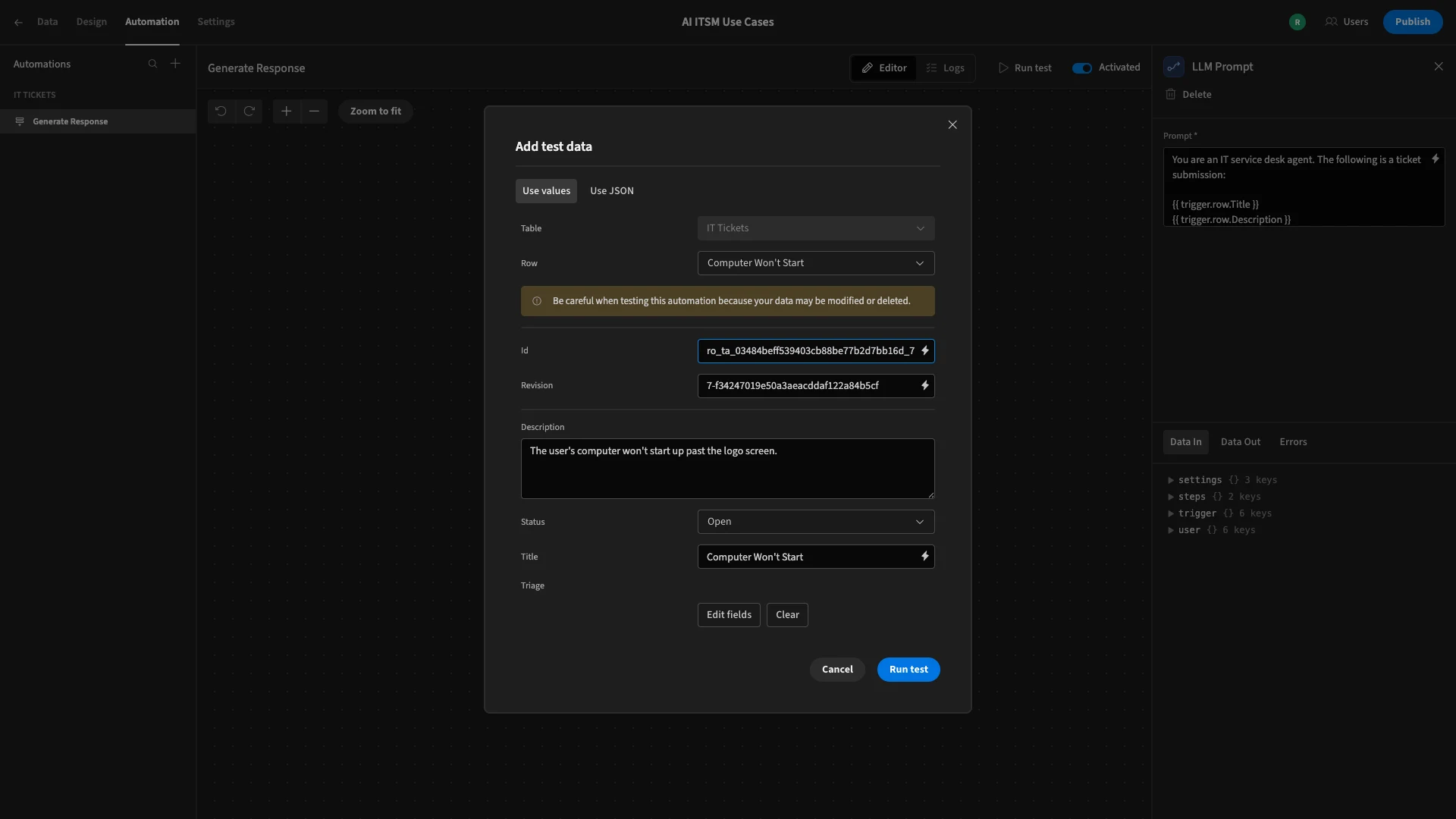Open the Table dropdown showing IT Tickets
Image resolution: width=1456 pixels, height=819 pixels.
click(816, 228)
